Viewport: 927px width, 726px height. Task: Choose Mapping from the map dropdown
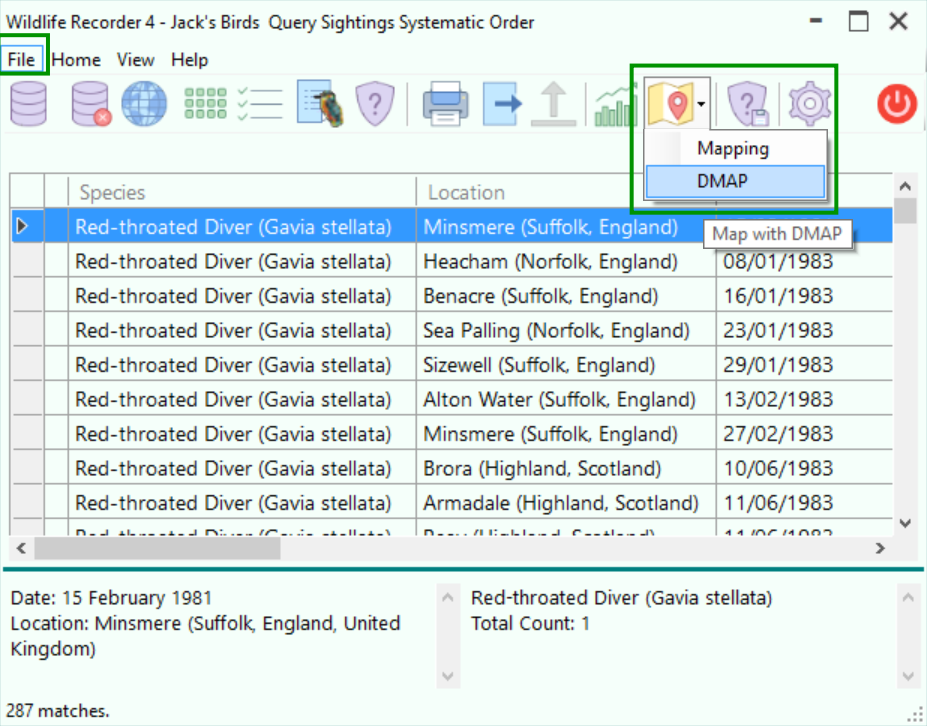tap(735, 148)
